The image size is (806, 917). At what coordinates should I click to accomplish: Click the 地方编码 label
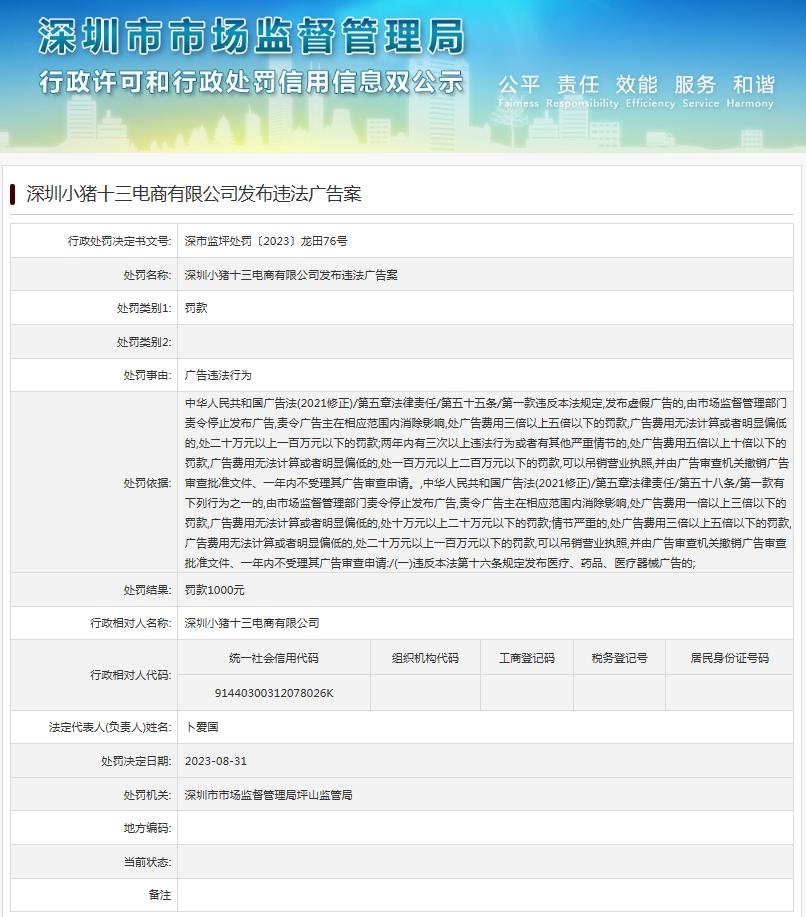pos(147,829)
